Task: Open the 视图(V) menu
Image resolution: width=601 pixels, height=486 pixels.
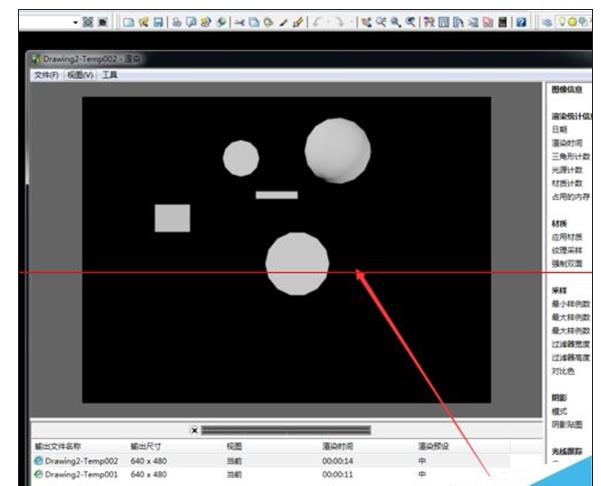Action: [80, 75]
